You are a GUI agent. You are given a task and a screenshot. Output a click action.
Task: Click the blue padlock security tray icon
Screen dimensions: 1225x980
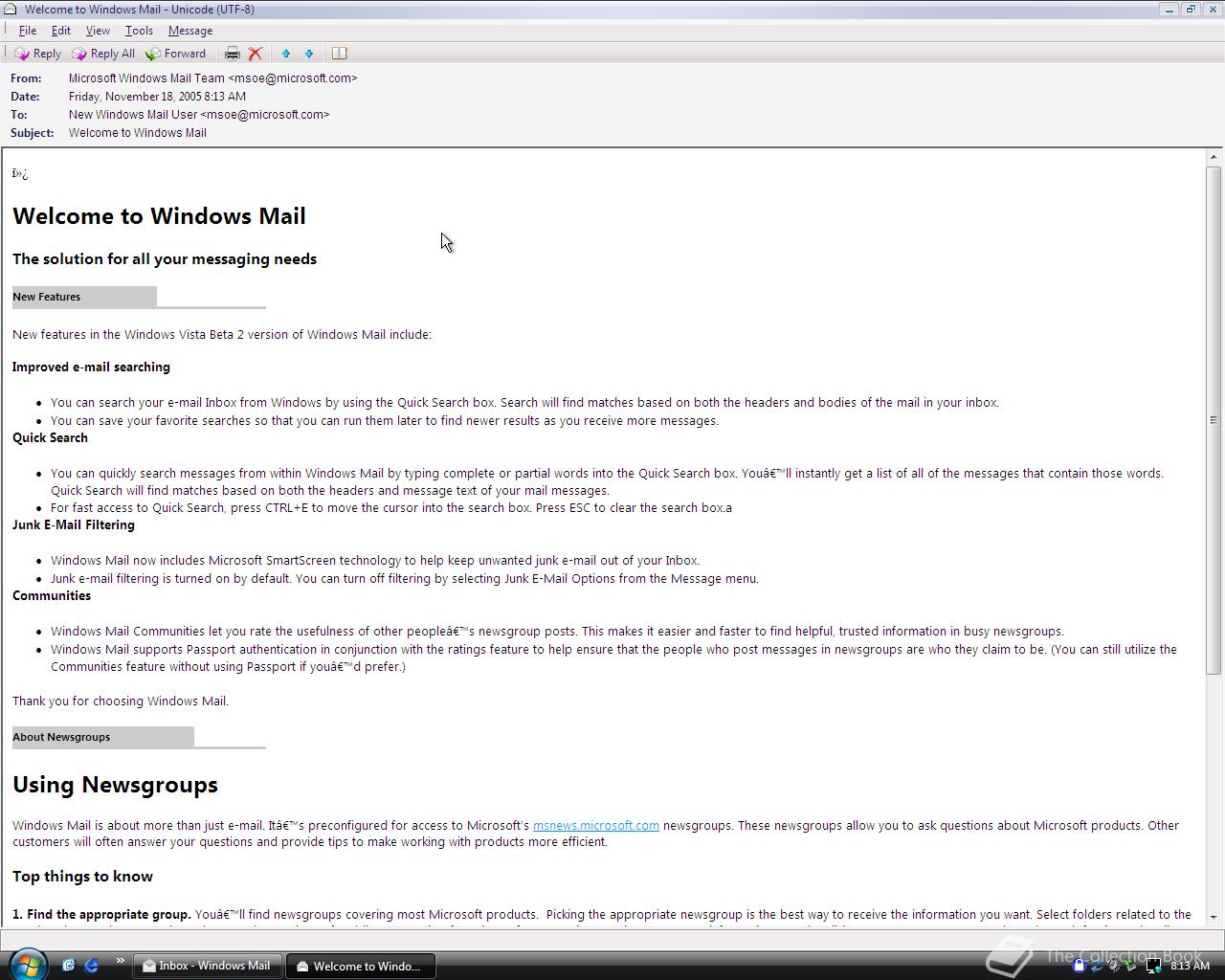[x=1079, y=966]
